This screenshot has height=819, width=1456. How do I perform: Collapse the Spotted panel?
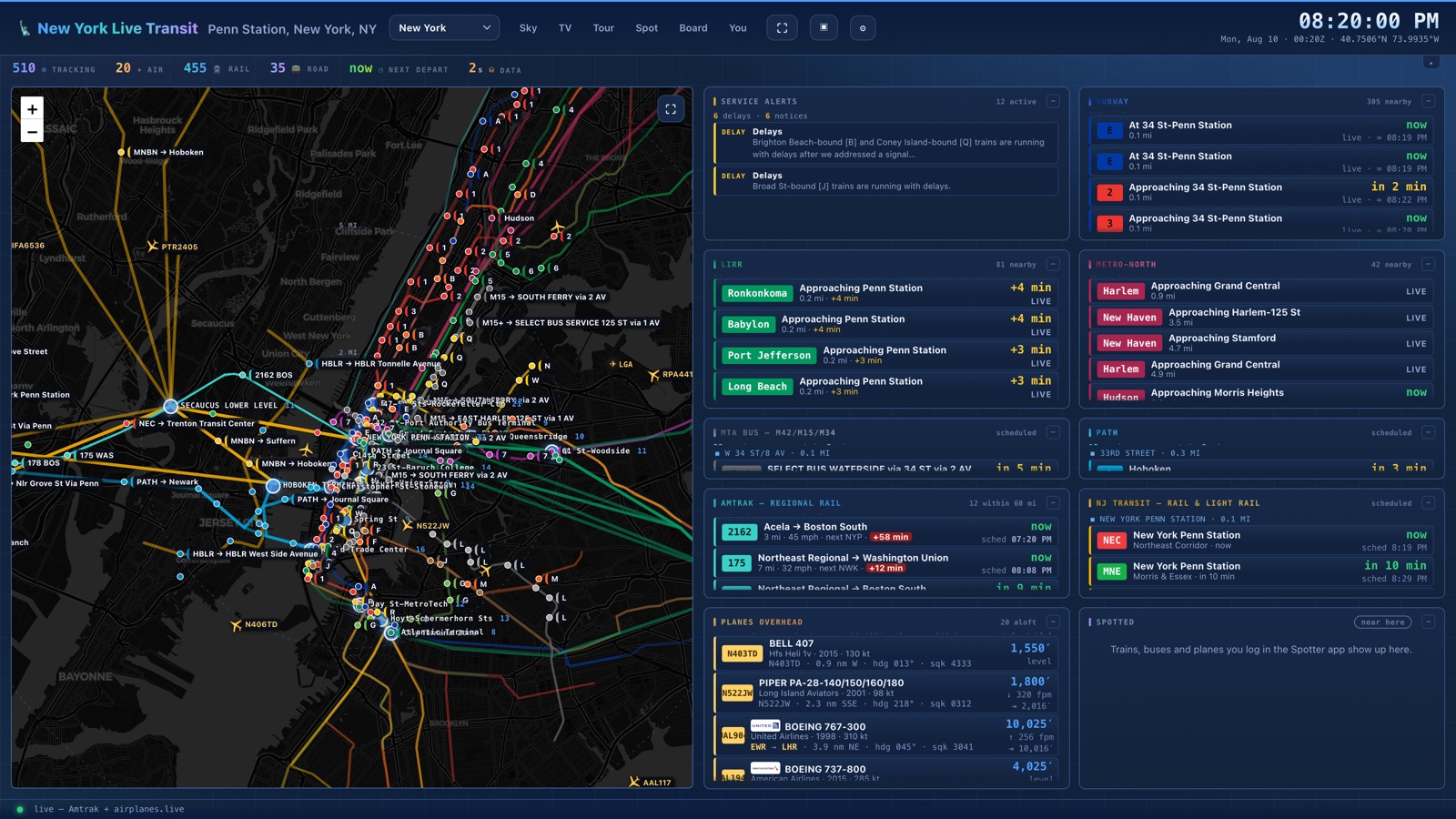pos(1428,622)
